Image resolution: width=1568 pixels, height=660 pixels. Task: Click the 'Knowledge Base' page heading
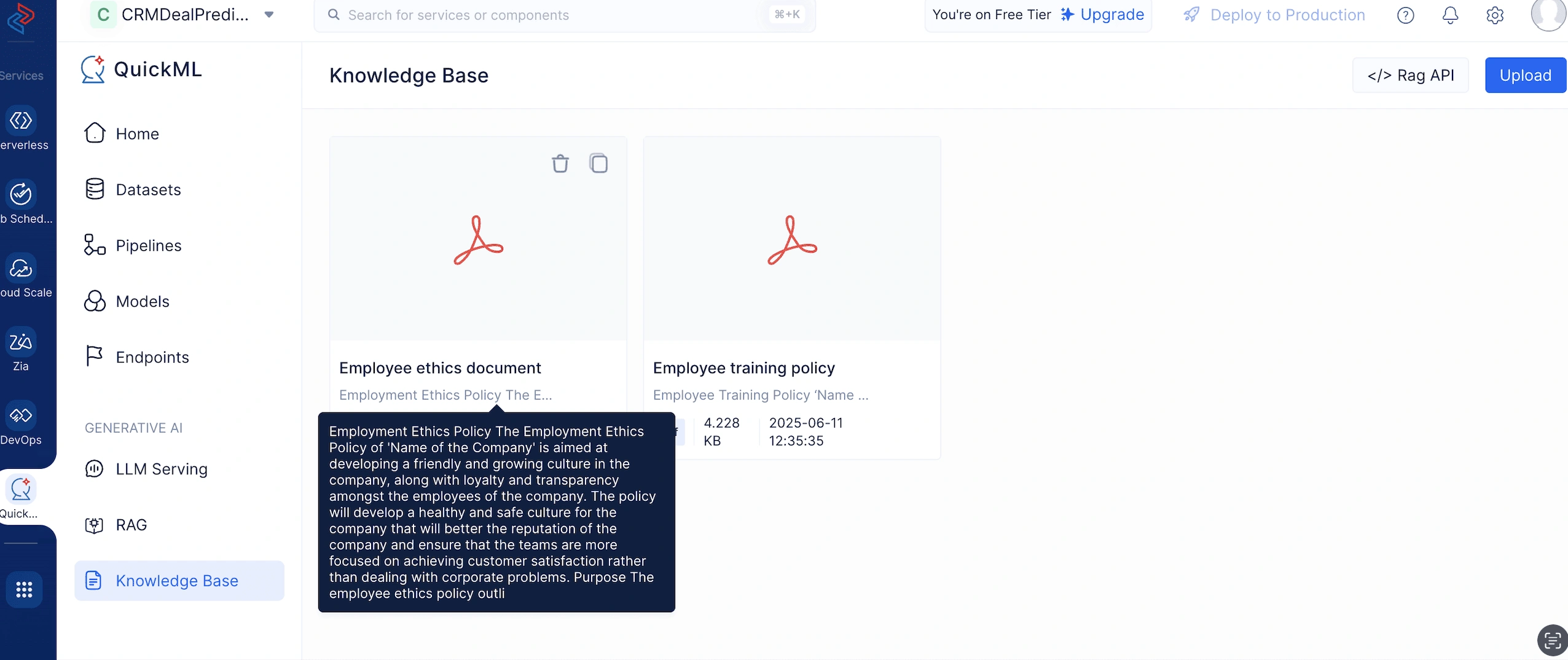[x=409, y=75]
